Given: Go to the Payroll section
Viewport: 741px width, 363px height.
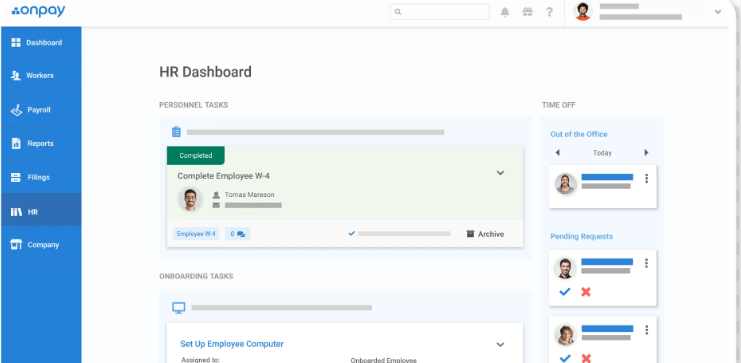Looking at the screenshot, I should [x=41, y=110].
